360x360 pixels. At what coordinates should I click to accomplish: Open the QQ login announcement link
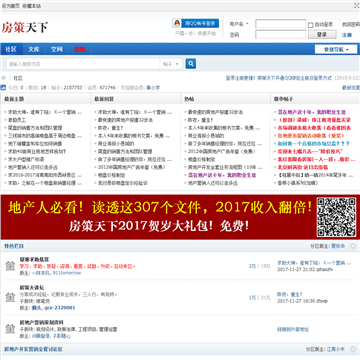[x=279, y=78]
